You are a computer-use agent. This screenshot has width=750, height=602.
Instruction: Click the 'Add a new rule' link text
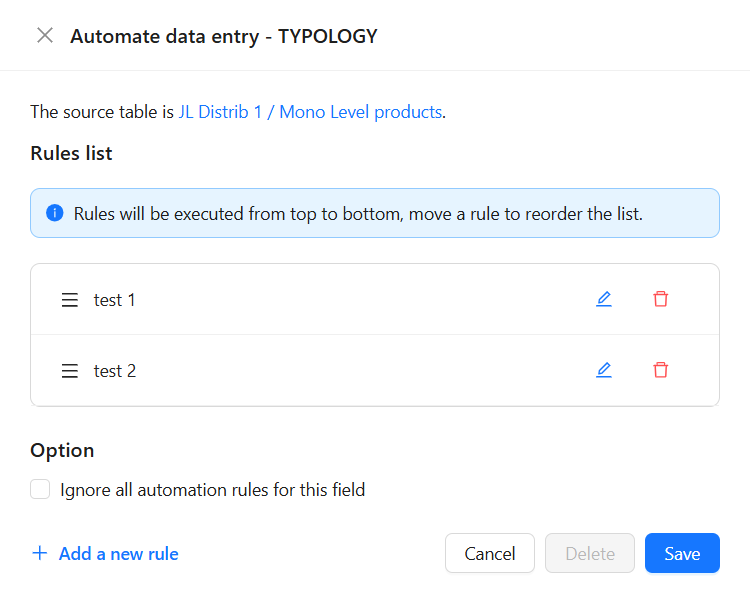pyautogui.click(x=118, y=553)
